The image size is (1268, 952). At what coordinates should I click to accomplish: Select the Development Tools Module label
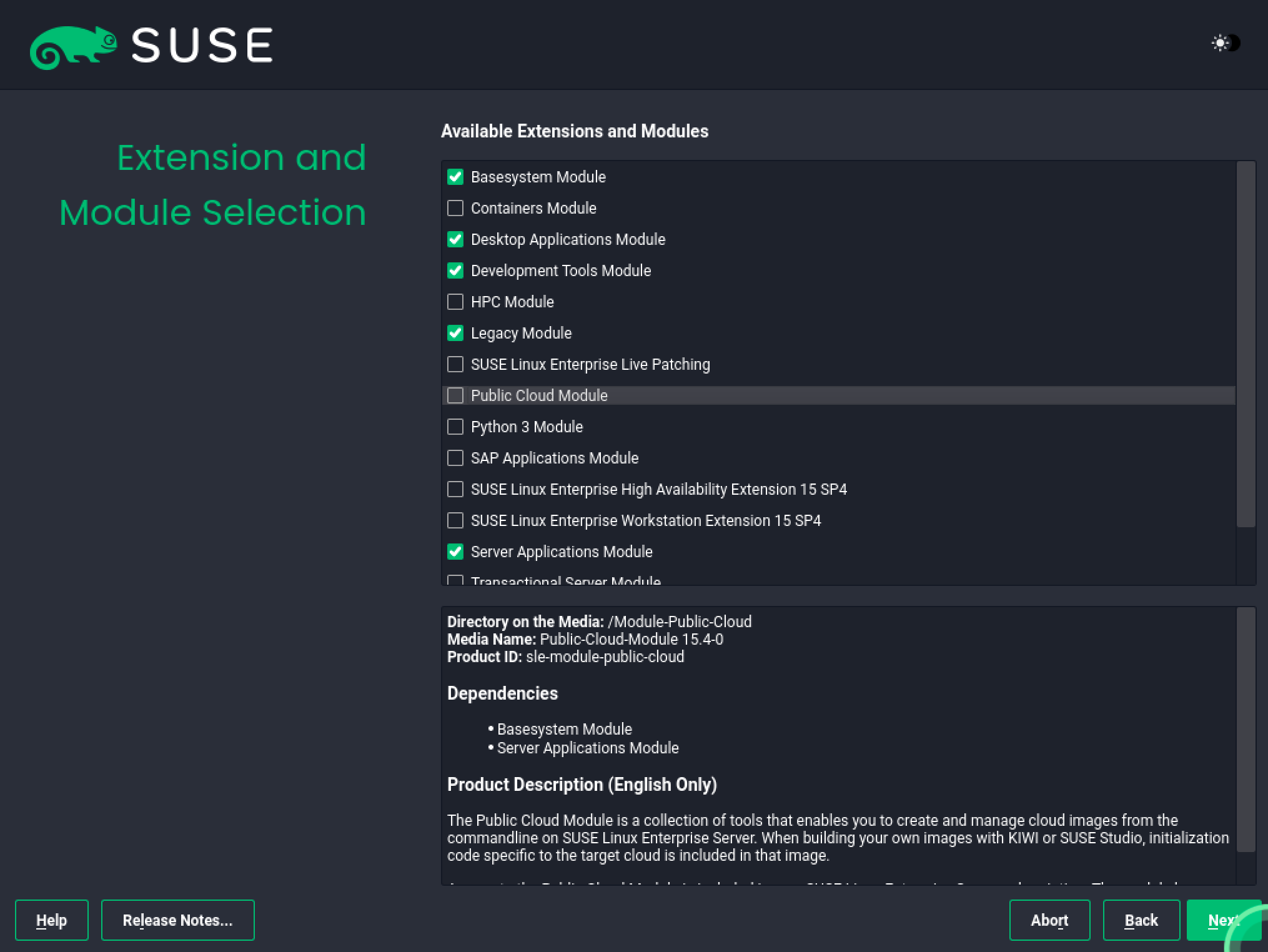pos(561,270)
